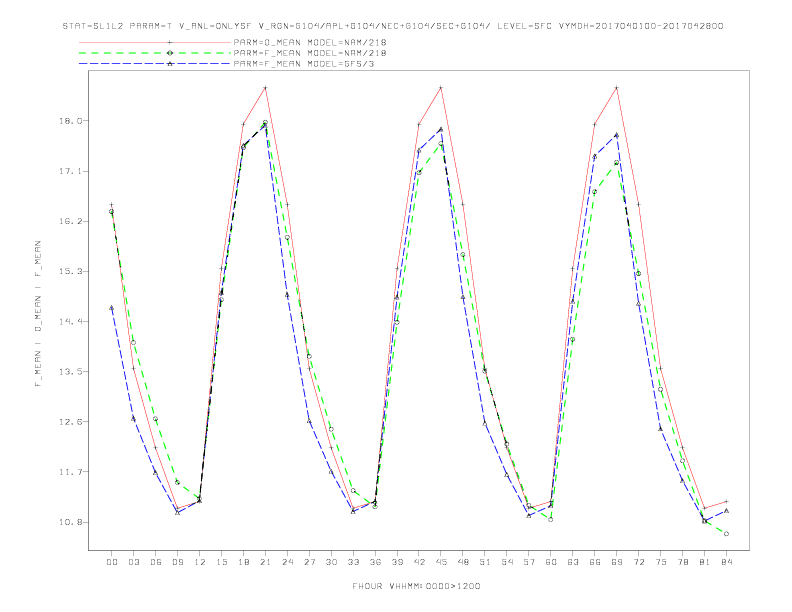The width and height of the screenshot is (792, 612).
Task: Click x-axis forecast hour label 30
Action: [x=331, y=562]
